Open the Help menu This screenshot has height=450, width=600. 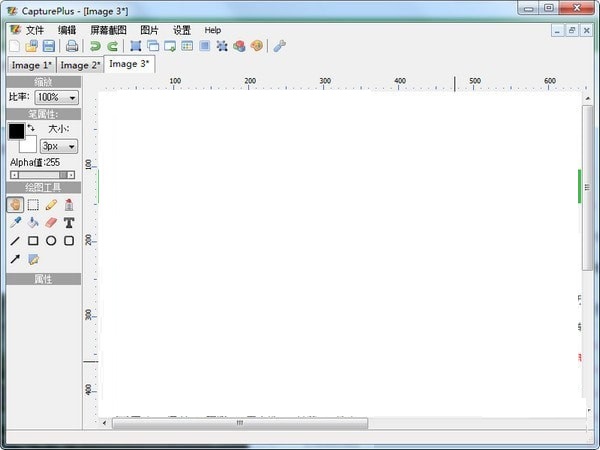point(213,30)
